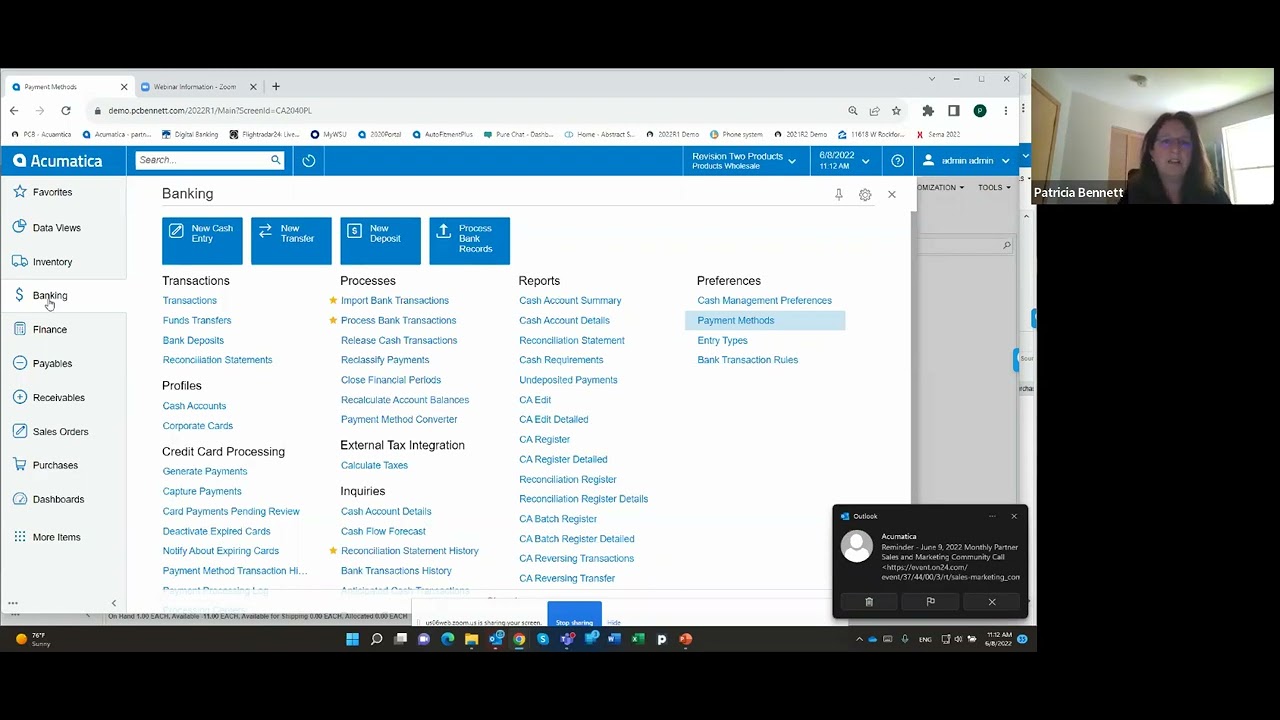This screenshot has width=1280, height=720.
Task: Click New Transfer tile
Action: [291, 241]
